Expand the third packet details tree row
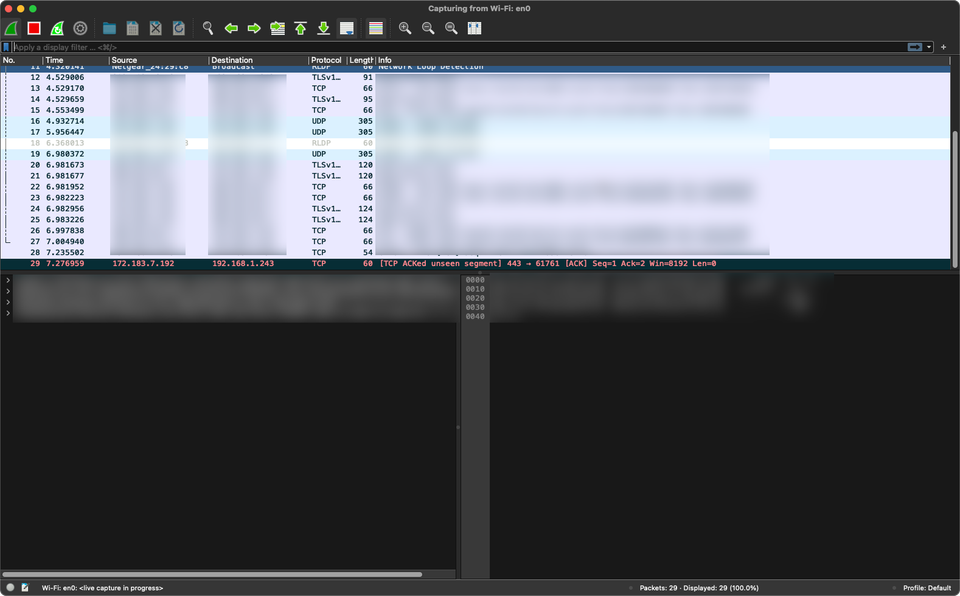 pos(8,302)
